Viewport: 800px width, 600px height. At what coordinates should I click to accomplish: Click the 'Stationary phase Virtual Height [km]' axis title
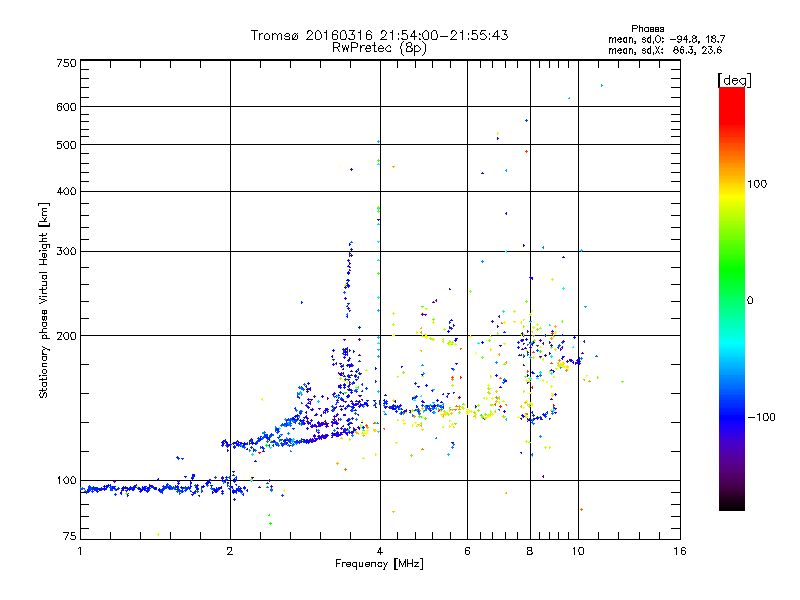(43, 301)
